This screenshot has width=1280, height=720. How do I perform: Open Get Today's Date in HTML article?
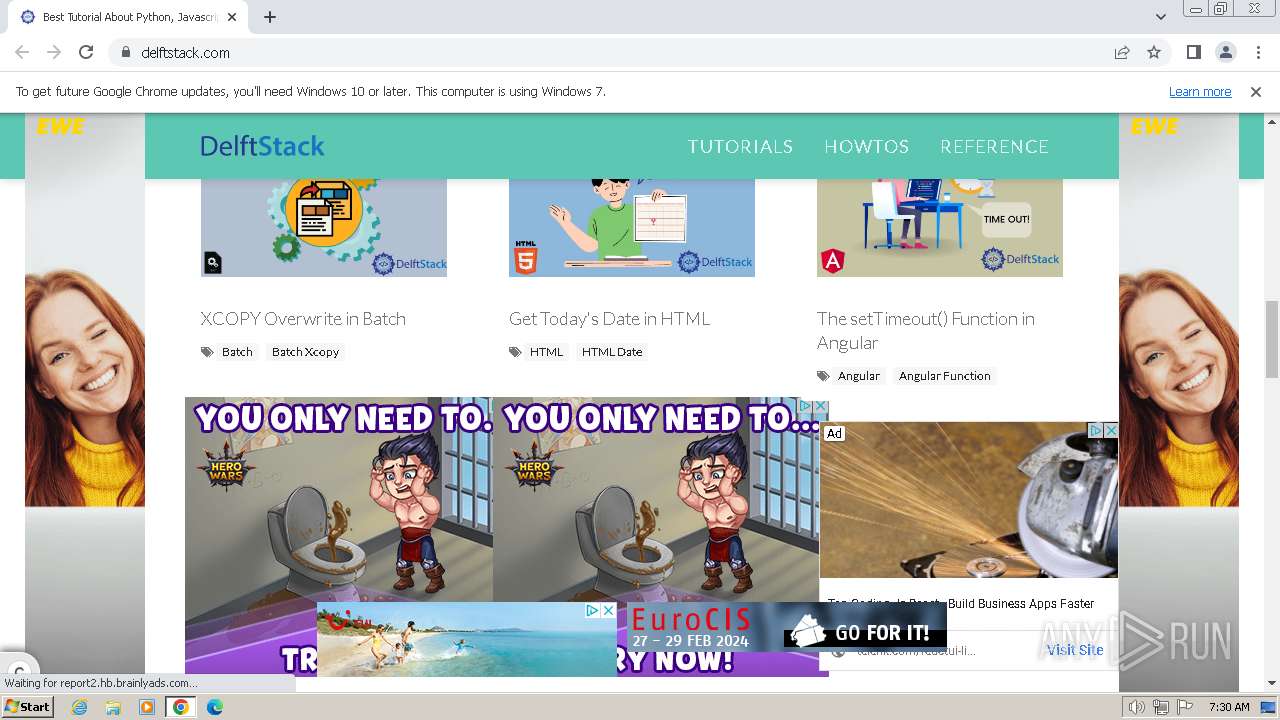tap(609, 318)
